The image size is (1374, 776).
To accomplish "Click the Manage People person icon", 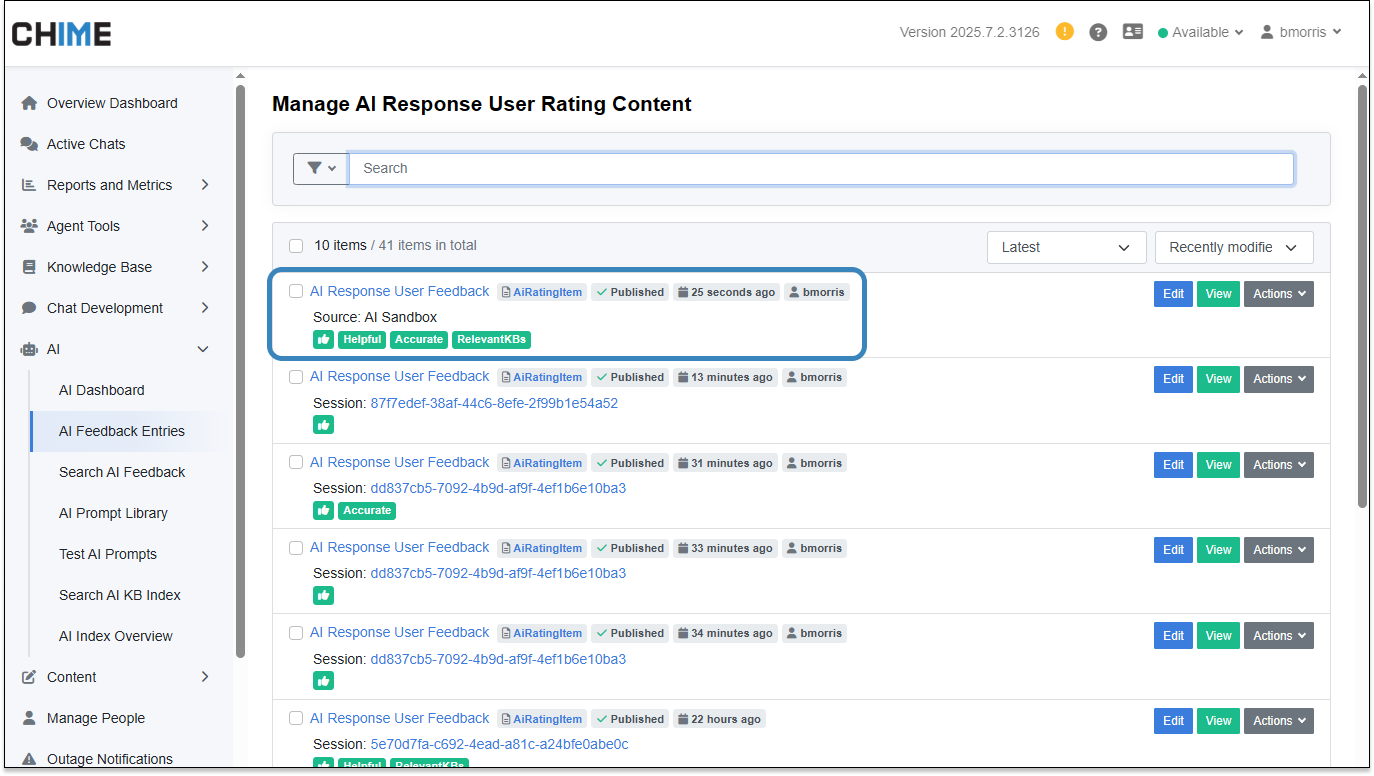I will 29,718.
